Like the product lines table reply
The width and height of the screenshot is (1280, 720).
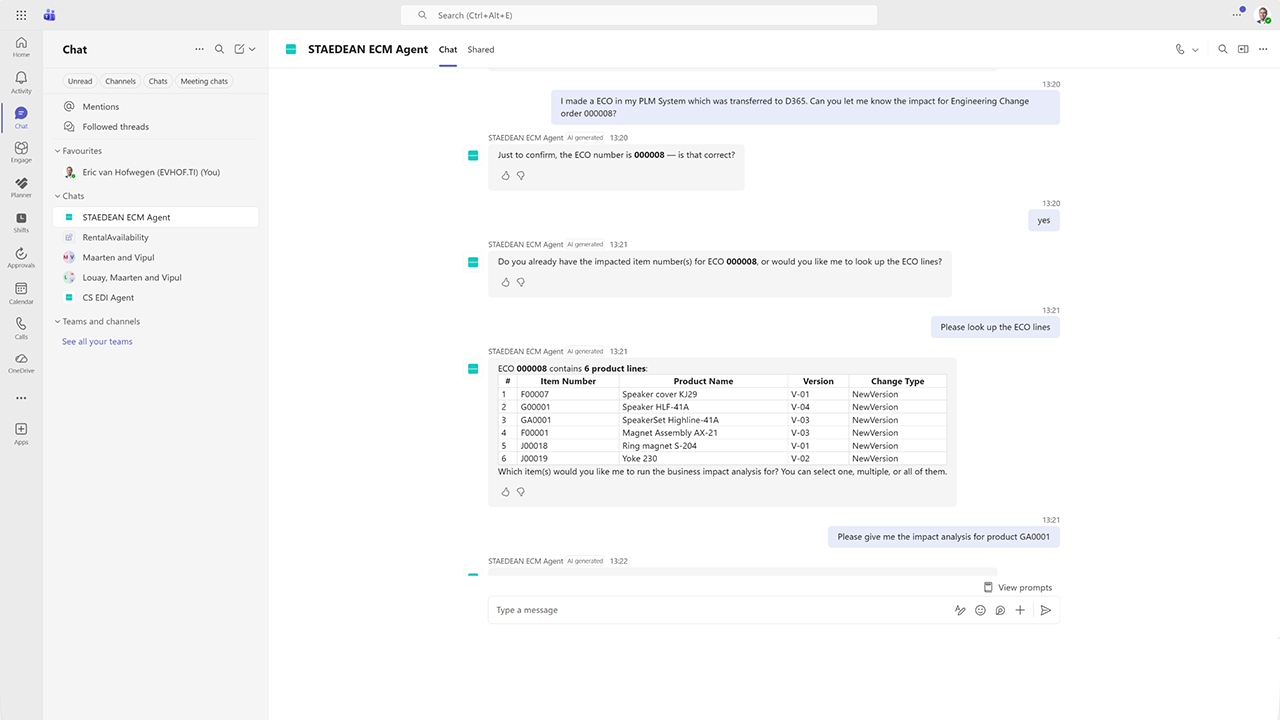tap(505, 492)
